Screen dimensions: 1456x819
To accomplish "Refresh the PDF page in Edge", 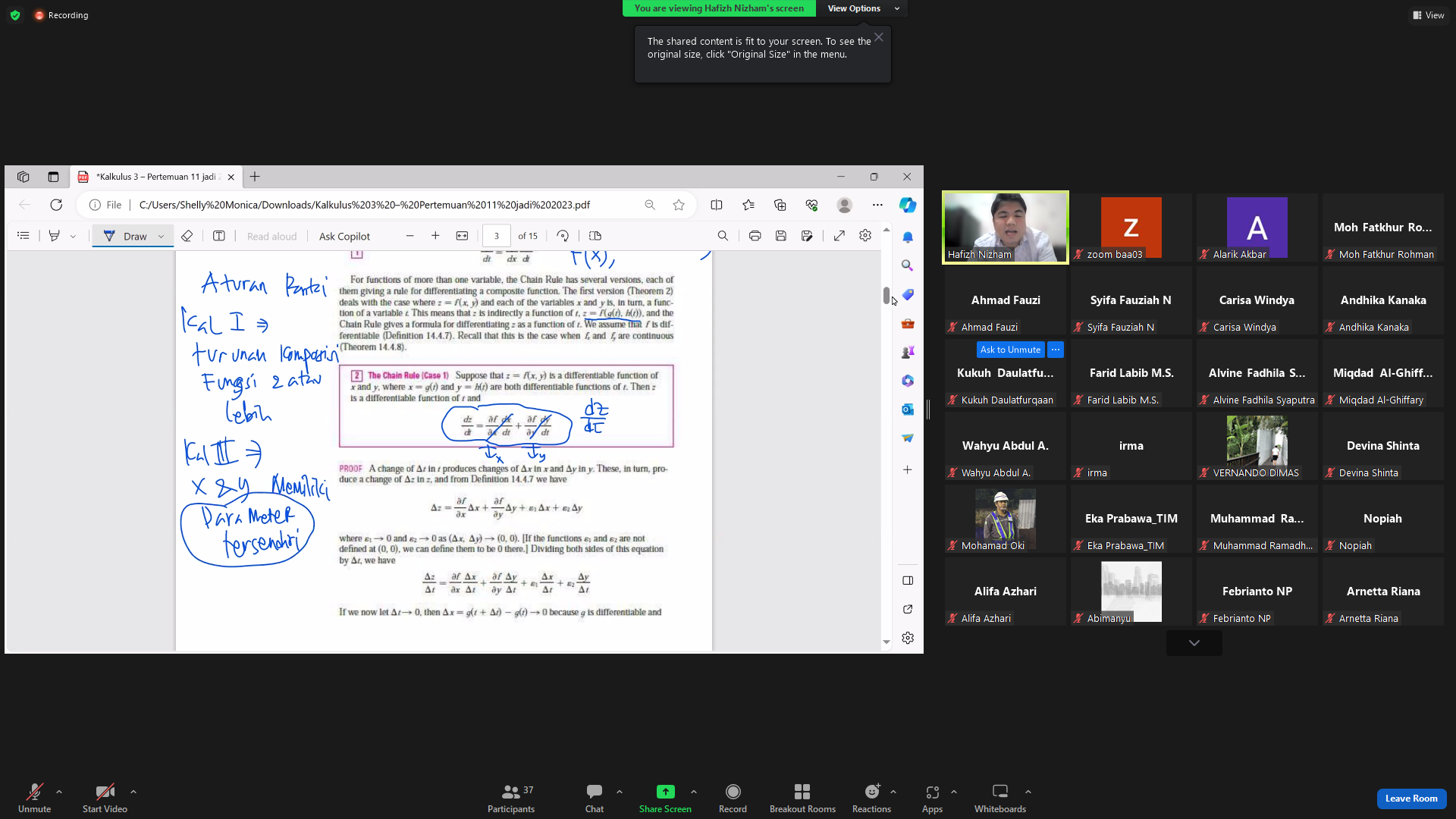I will pyautogui.click(x=56, y=205).
